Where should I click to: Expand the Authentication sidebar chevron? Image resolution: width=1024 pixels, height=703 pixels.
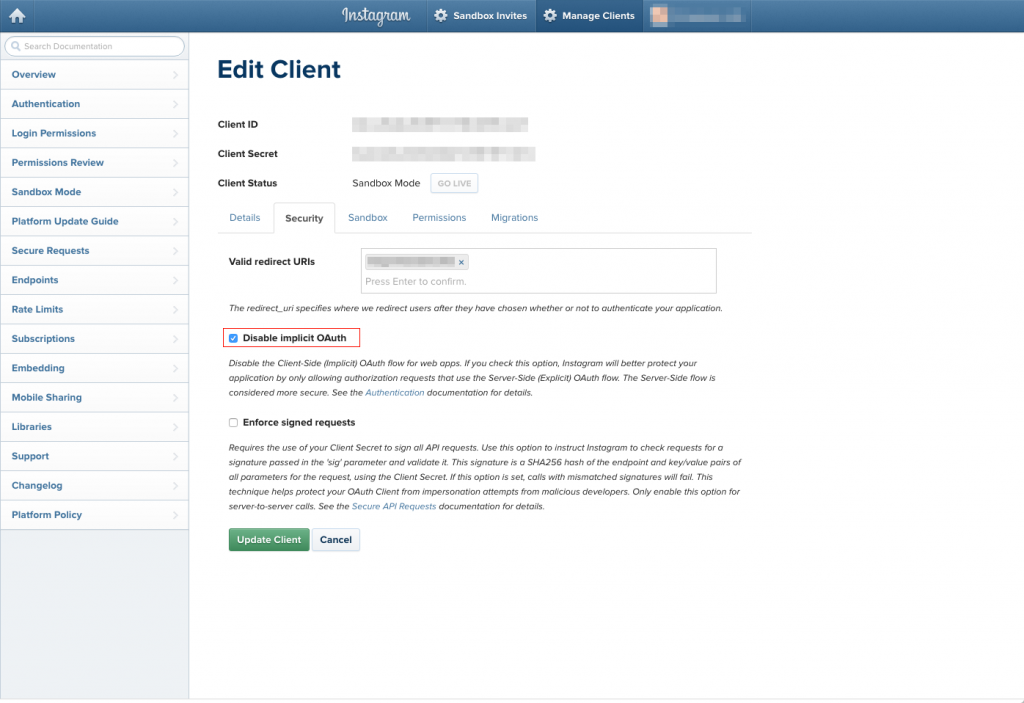pos(175,104)
